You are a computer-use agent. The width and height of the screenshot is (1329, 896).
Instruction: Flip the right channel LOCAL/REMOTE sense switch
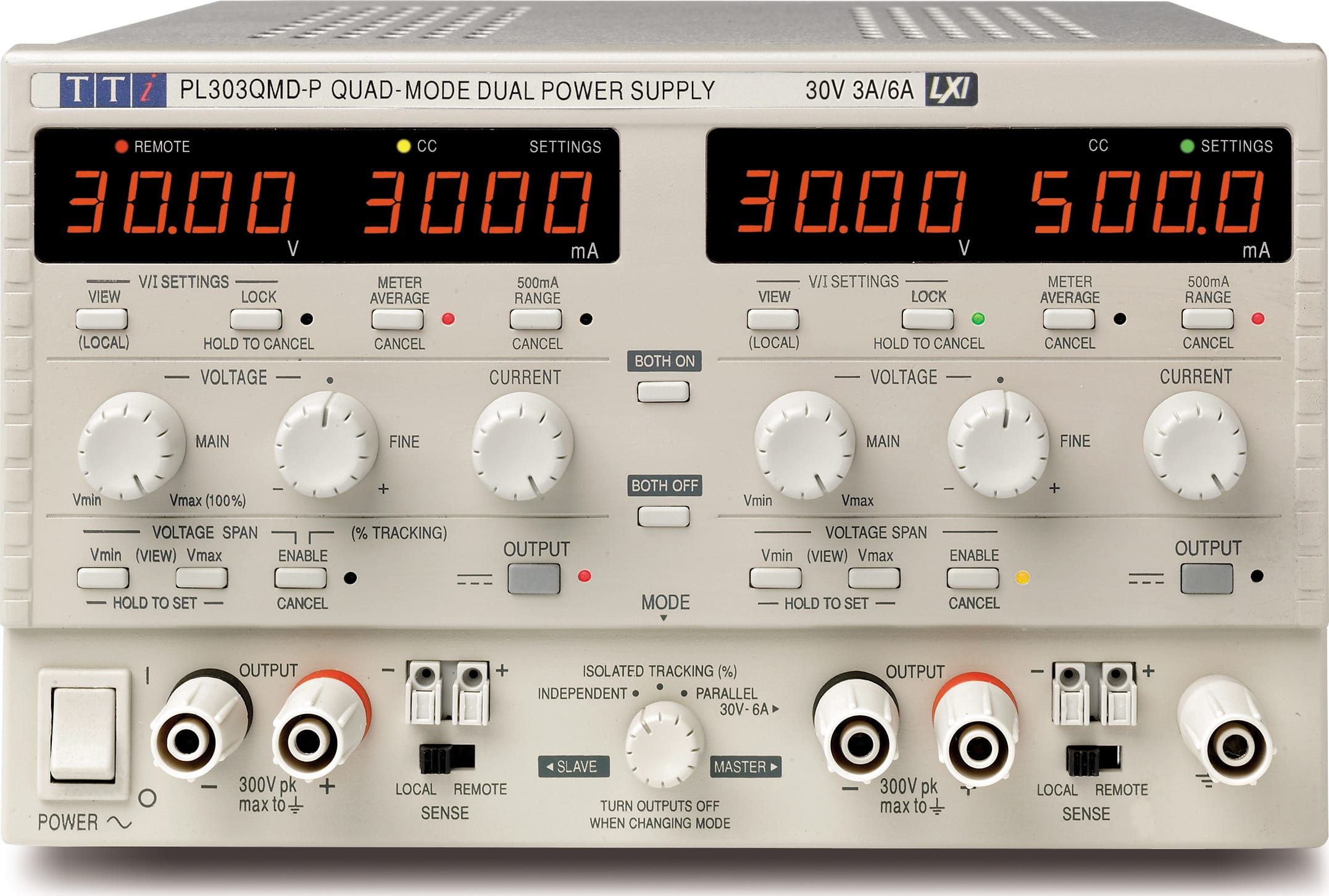coord(1093,760)
